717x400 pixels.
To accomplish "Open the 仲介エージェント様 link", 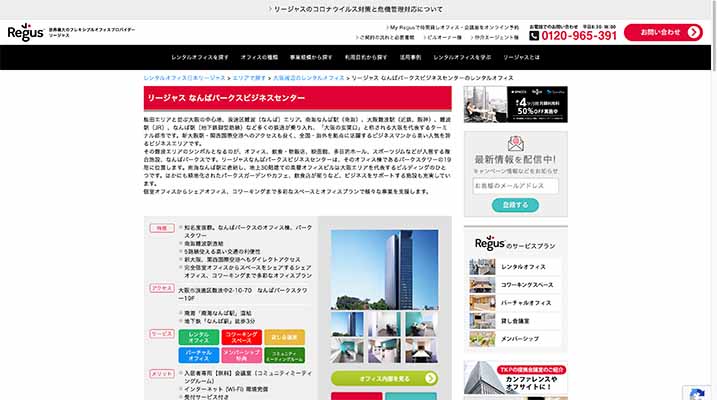I will pos(495,37).
